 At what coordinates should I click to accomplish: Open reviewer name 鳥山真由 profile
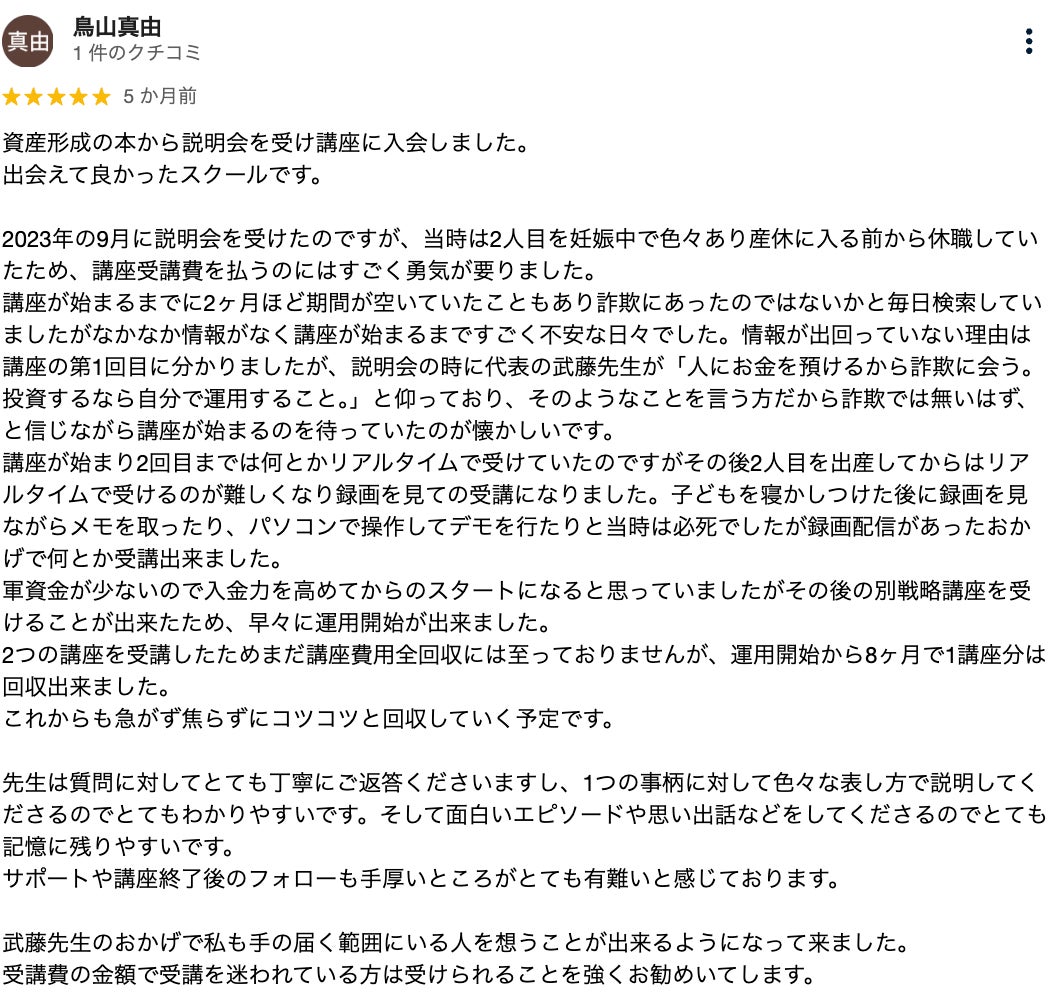click(x=117, y=27)
